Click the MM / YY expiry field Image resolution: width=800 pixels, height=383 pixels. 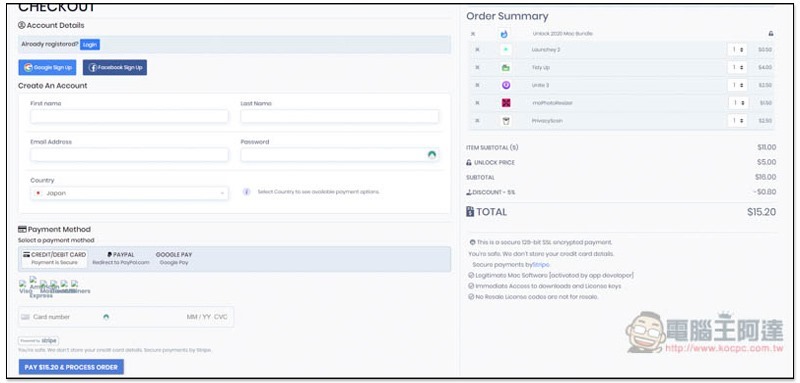pos(198,317)
